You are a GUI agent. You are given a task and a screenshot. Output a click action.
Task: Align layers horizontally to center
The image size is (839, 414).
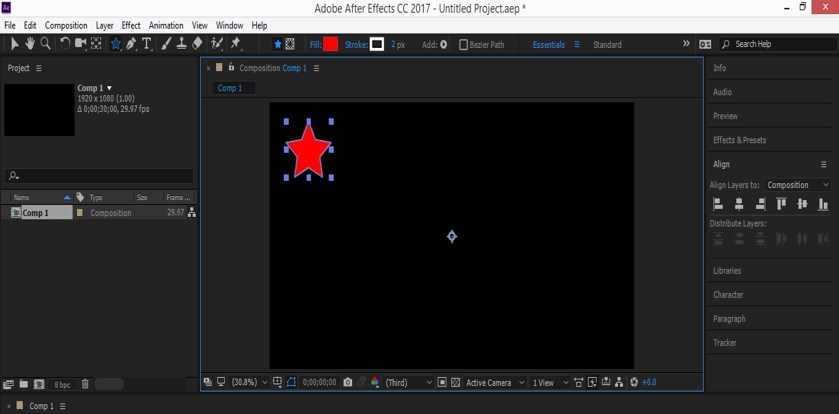(739, 204)
